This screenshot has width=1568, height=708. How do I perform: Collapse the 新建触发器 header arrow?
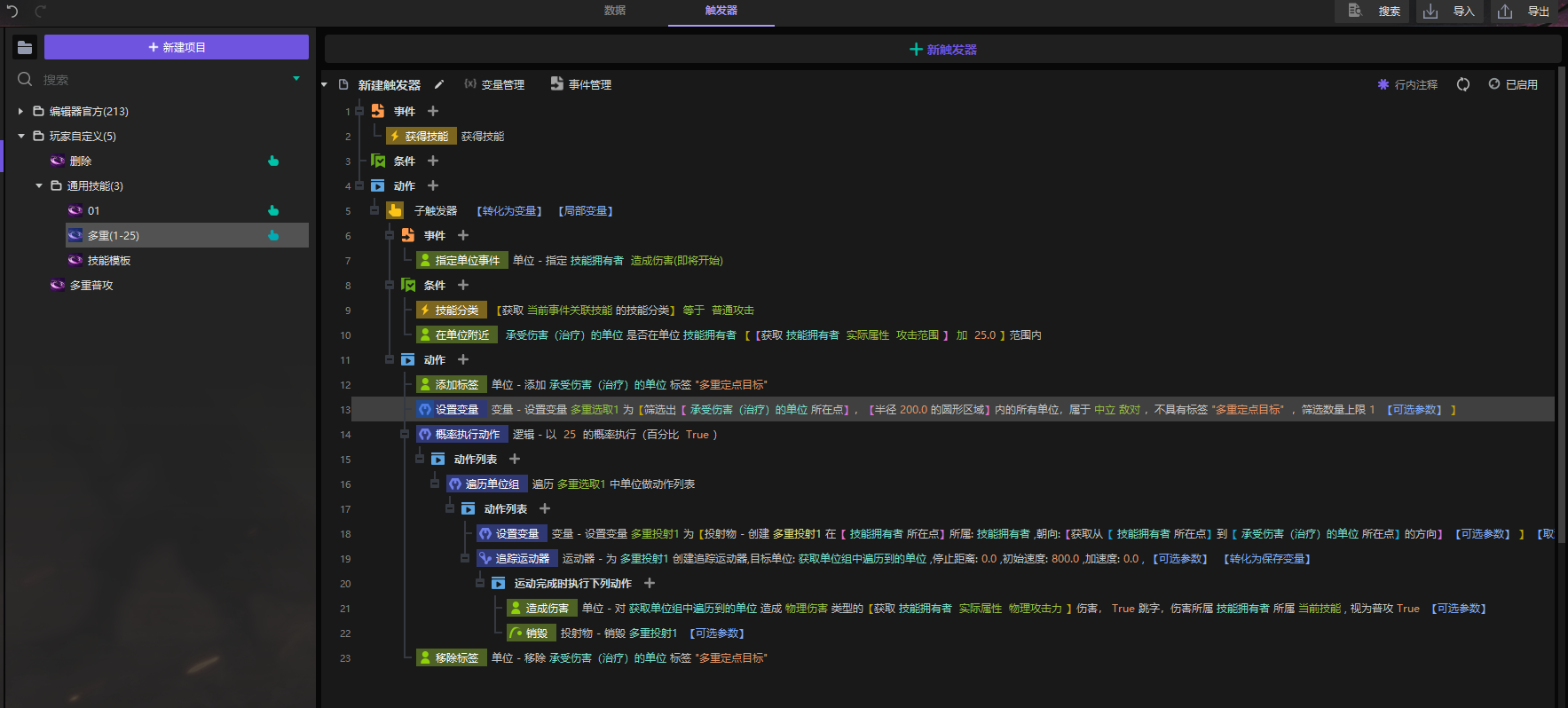[325, 85]
